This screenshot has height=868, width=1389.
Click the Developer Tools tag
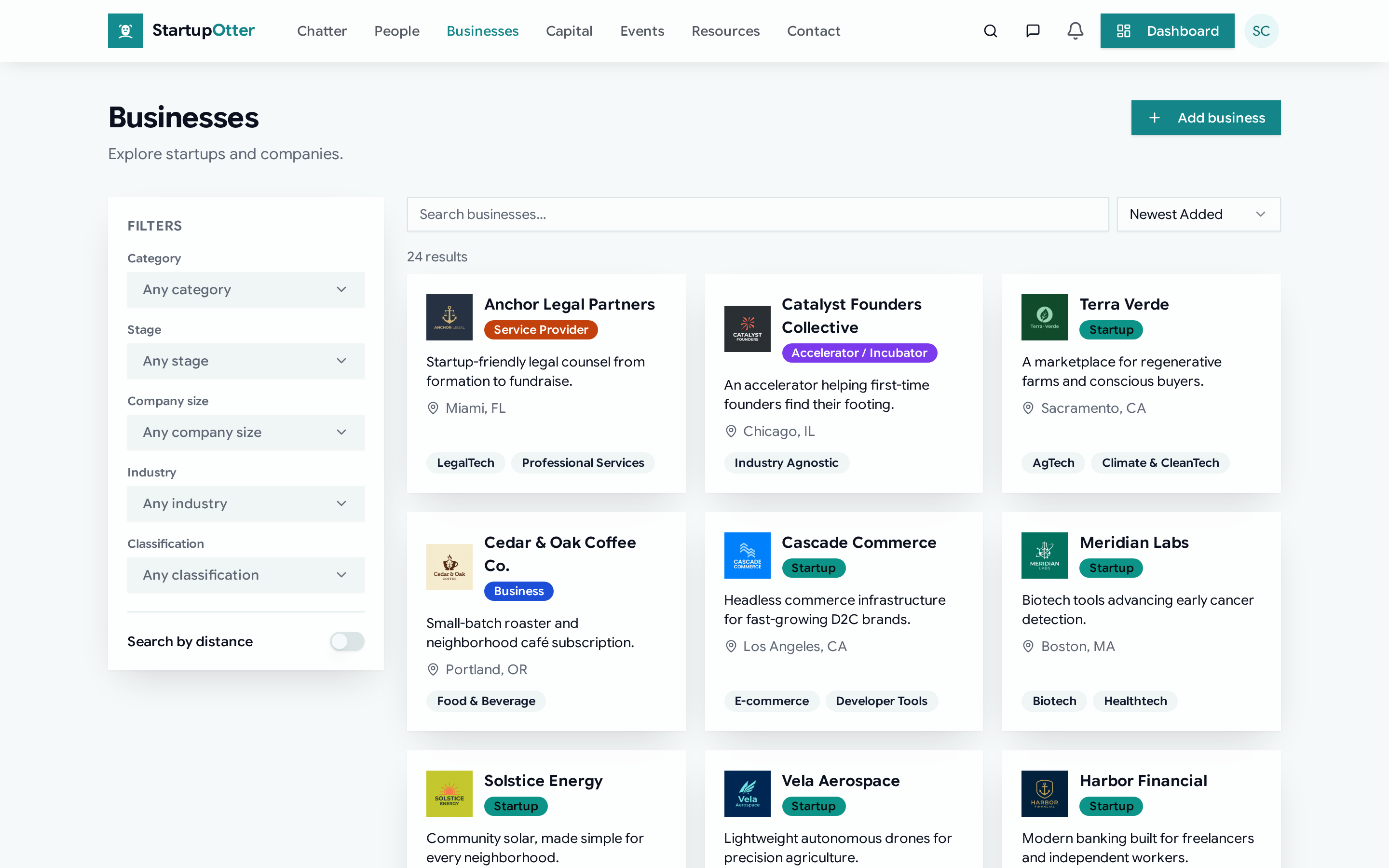coord(881,701)
